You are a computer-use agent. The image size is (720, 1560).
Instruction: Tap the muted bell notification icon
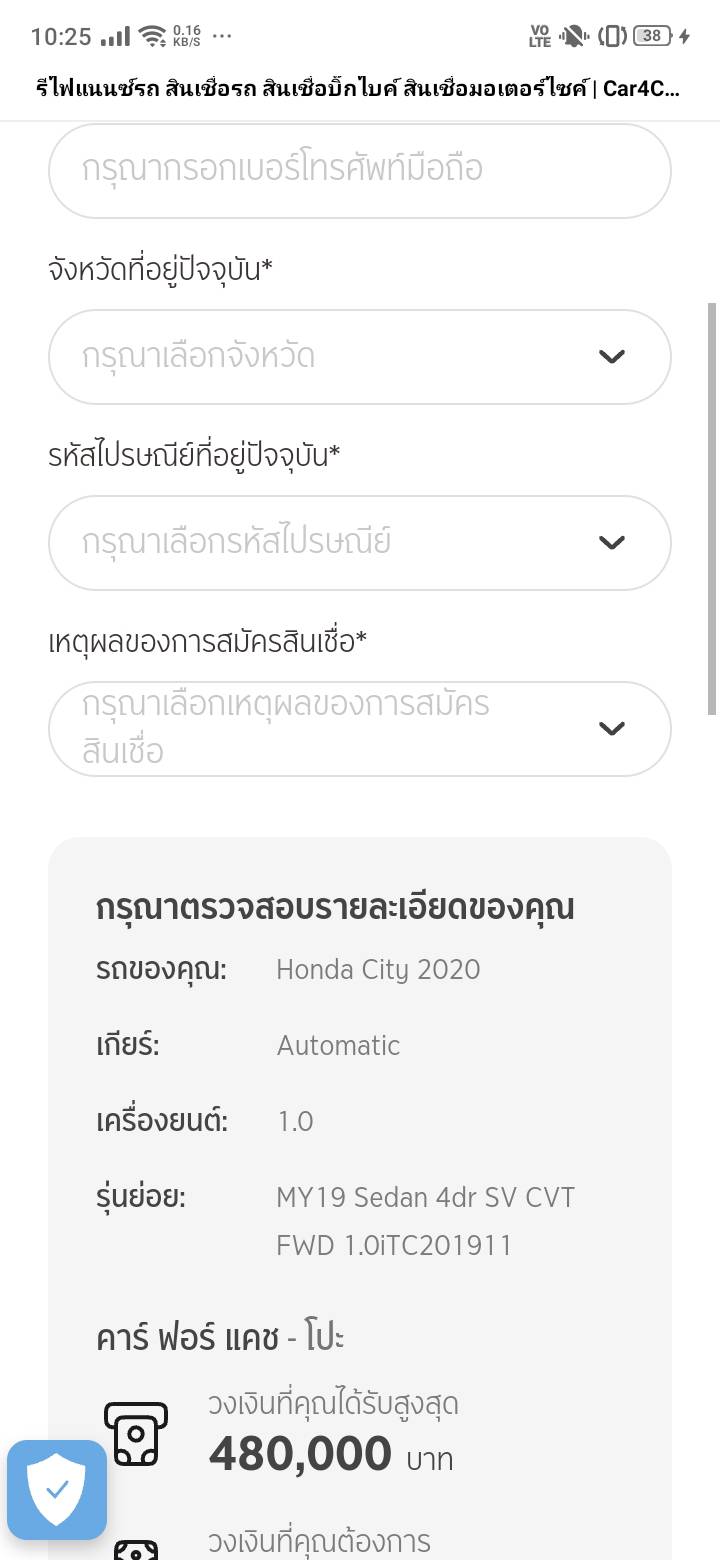pos(573,37)
